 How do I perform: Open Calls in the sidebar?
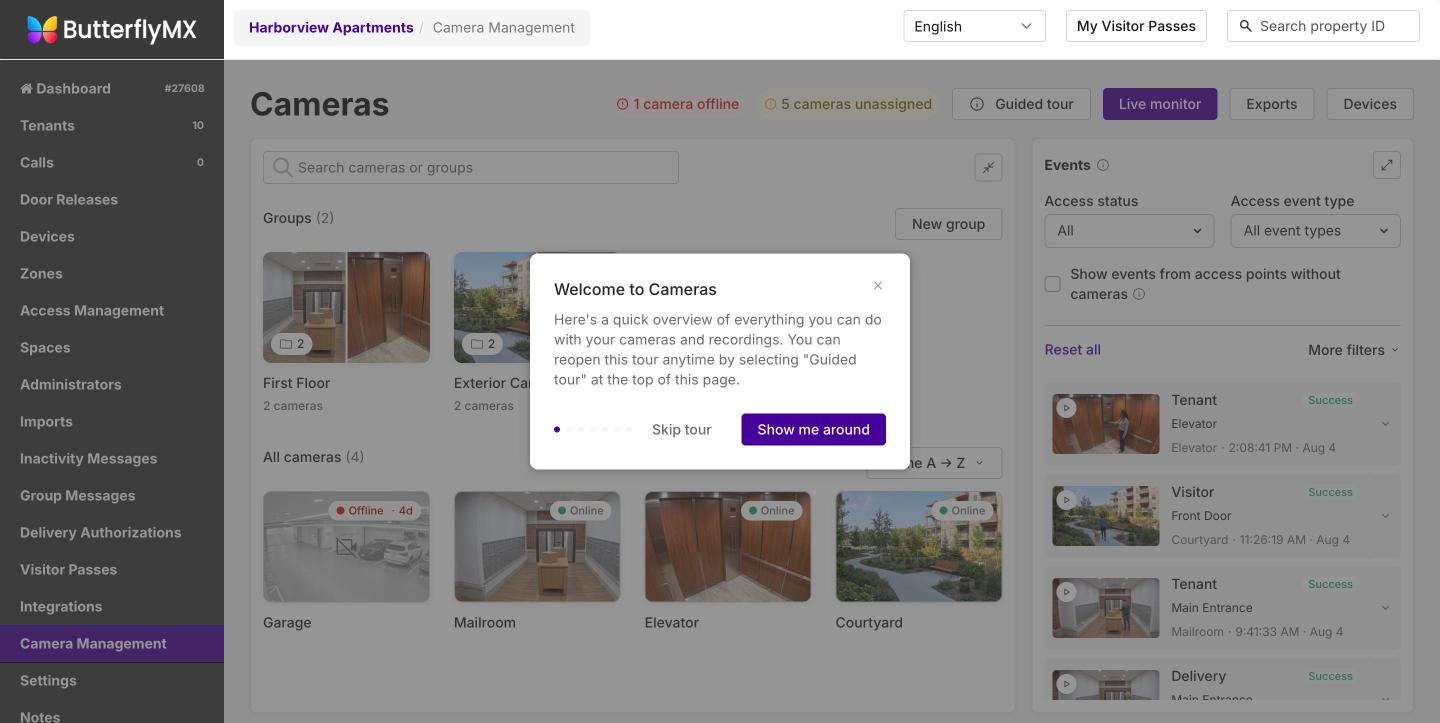click(112, 162)
